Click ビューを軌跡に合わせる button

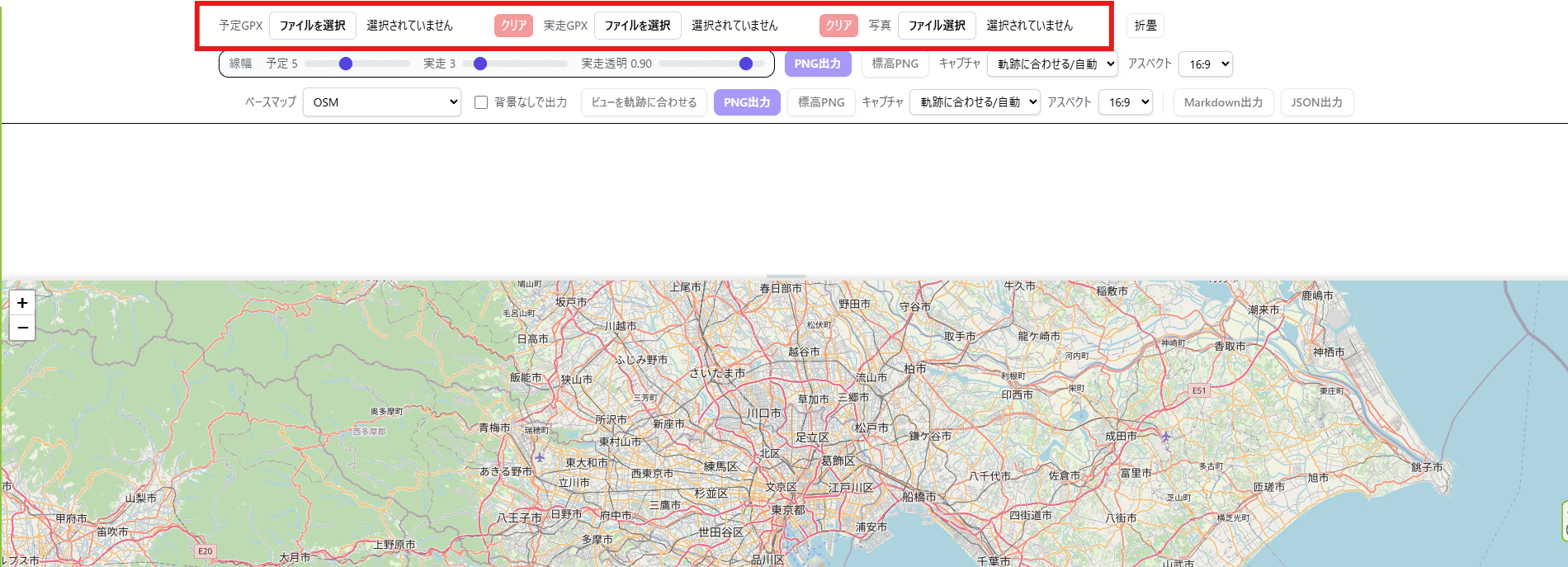[x=644, y=102]
